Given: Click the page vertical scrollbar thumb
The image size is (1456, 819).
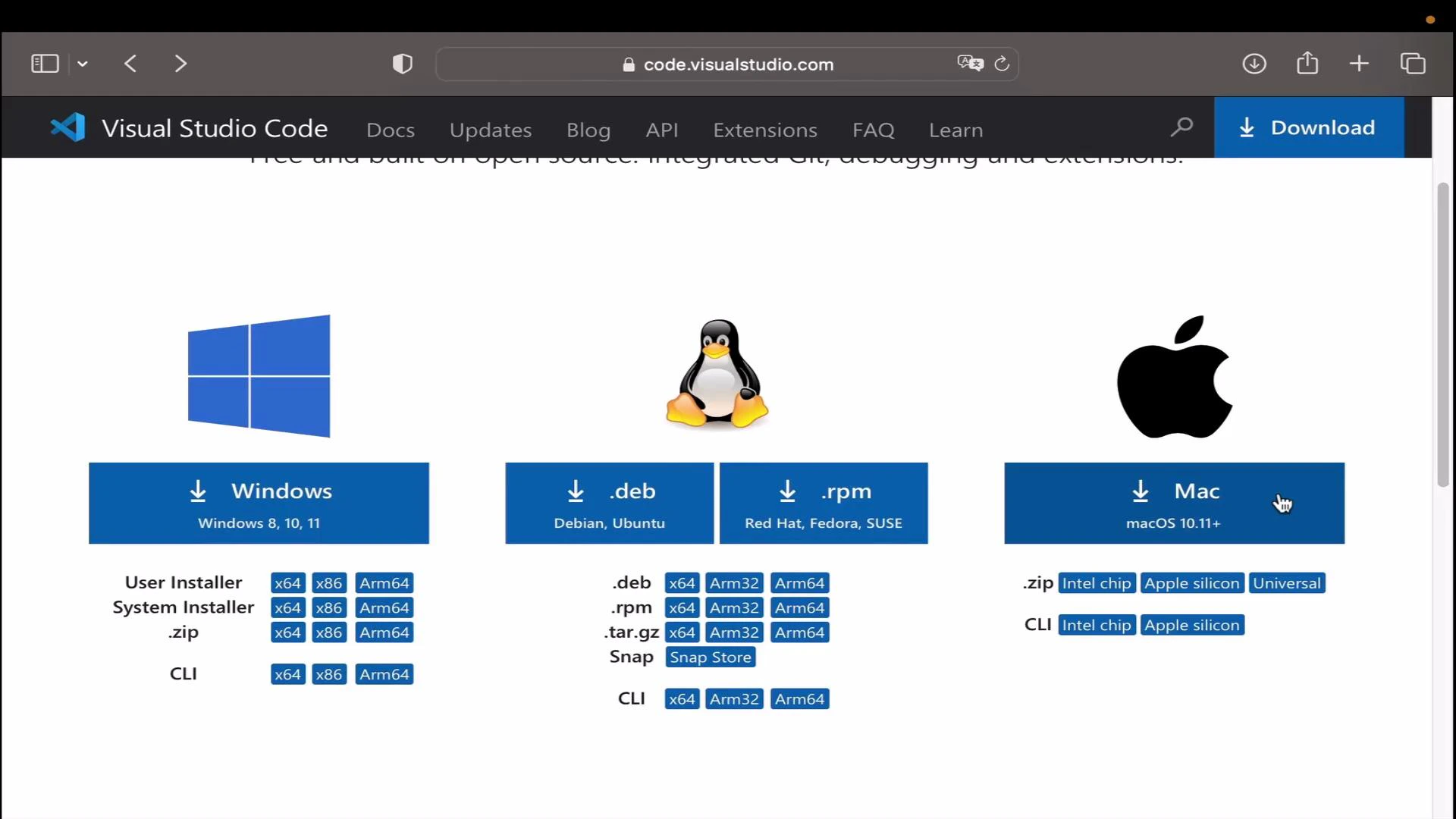Looking at the screenshot, I should coord(1443,334).
